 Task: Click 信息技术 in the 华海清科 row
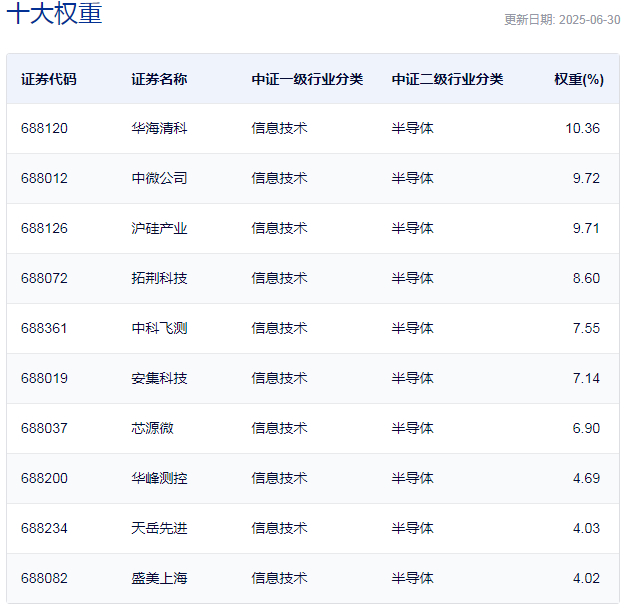click(279, 128)
